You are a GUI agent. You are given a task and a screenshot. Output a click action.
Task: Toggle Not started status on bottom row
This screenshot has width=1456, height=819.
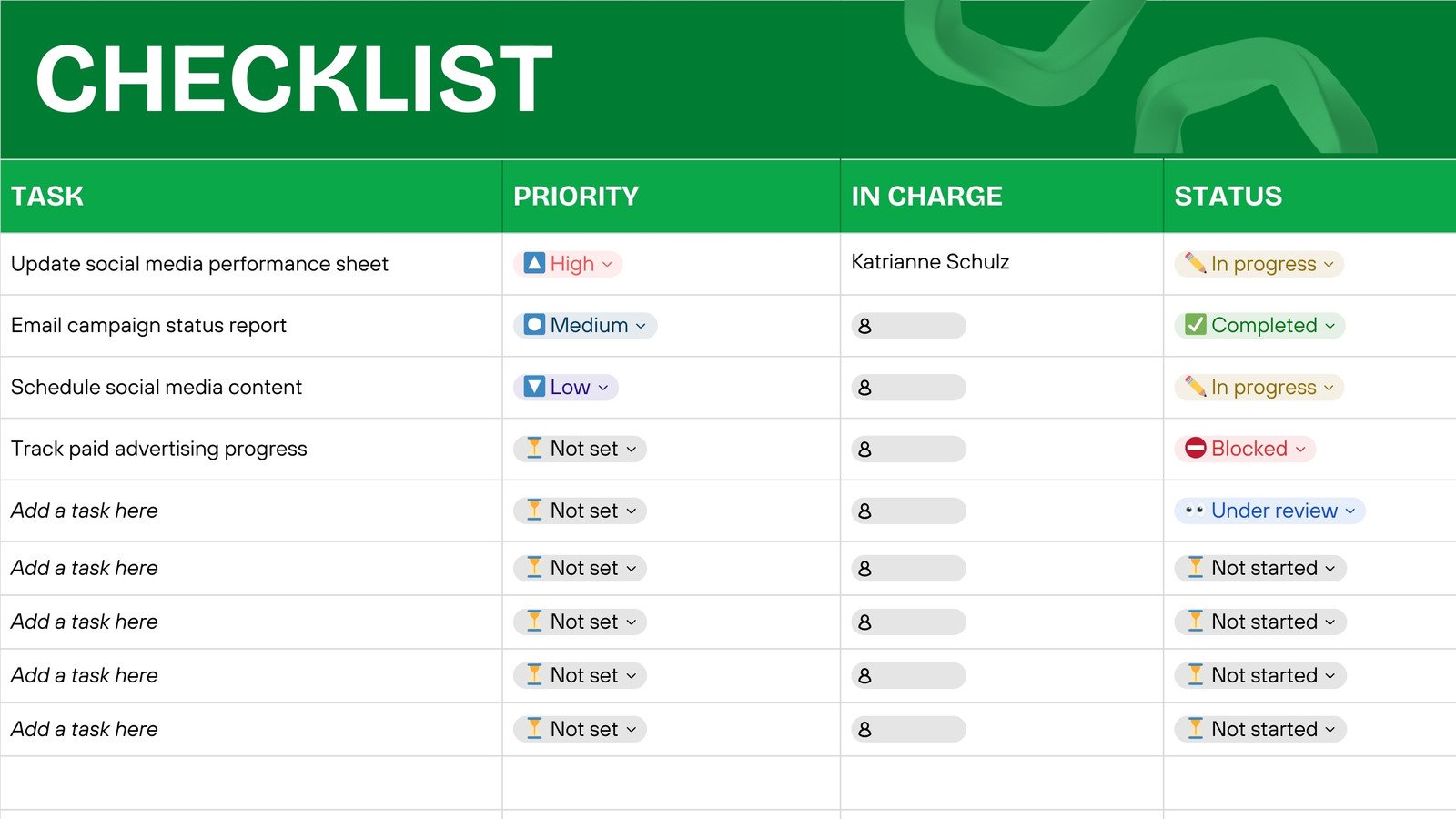pos(1259,729)
